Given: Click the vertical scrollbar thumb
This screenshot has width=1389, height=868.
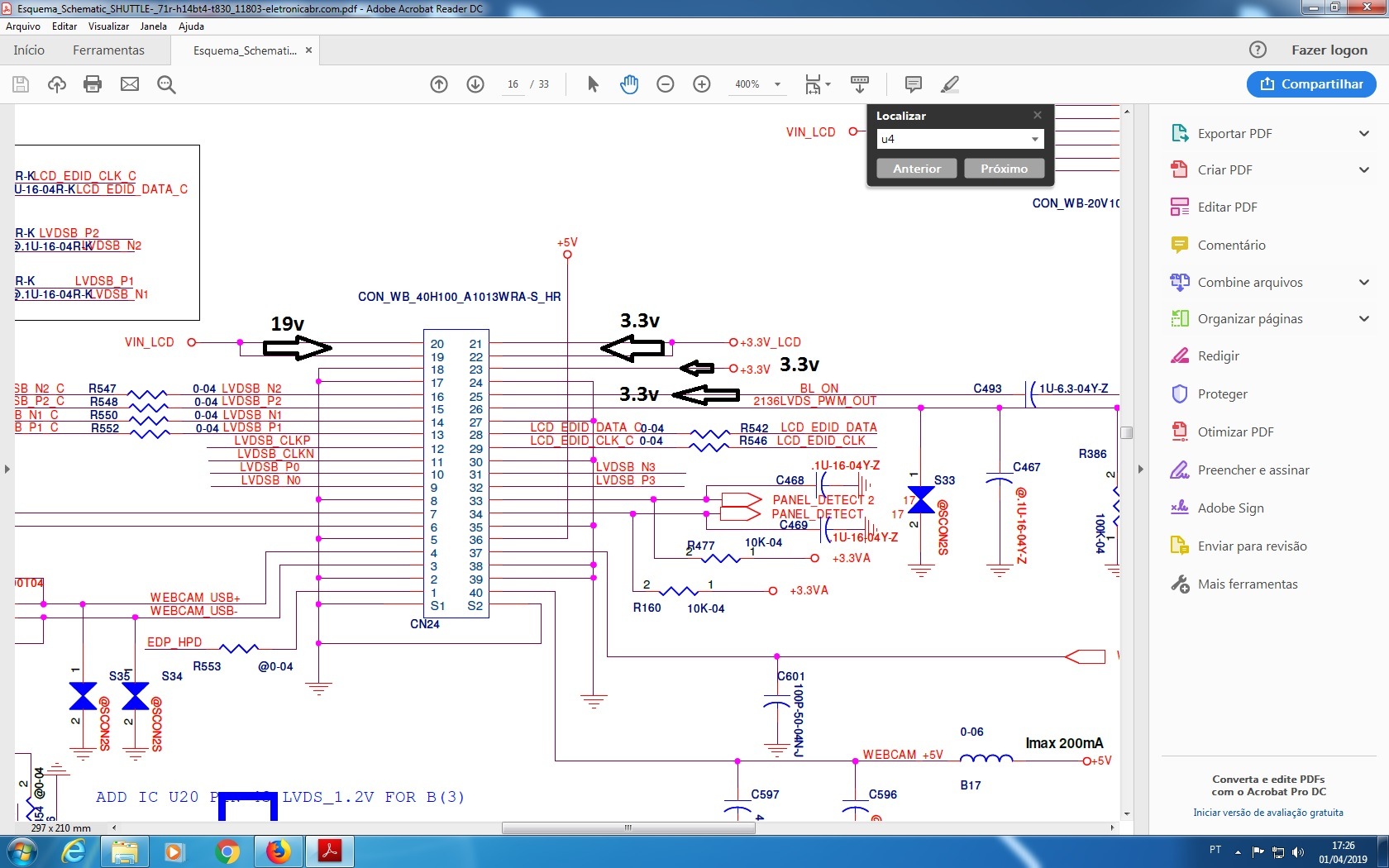Looking at the screenshot, I should point(1126,432).
